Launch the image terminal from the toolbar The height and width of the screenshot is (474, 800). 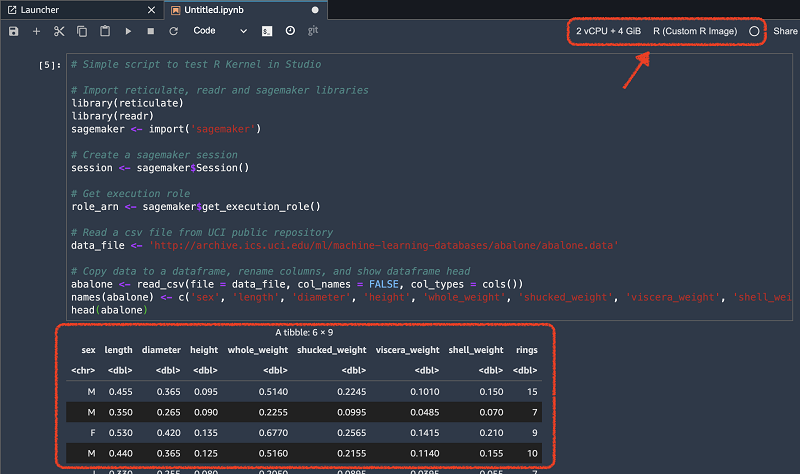point(267,31)
